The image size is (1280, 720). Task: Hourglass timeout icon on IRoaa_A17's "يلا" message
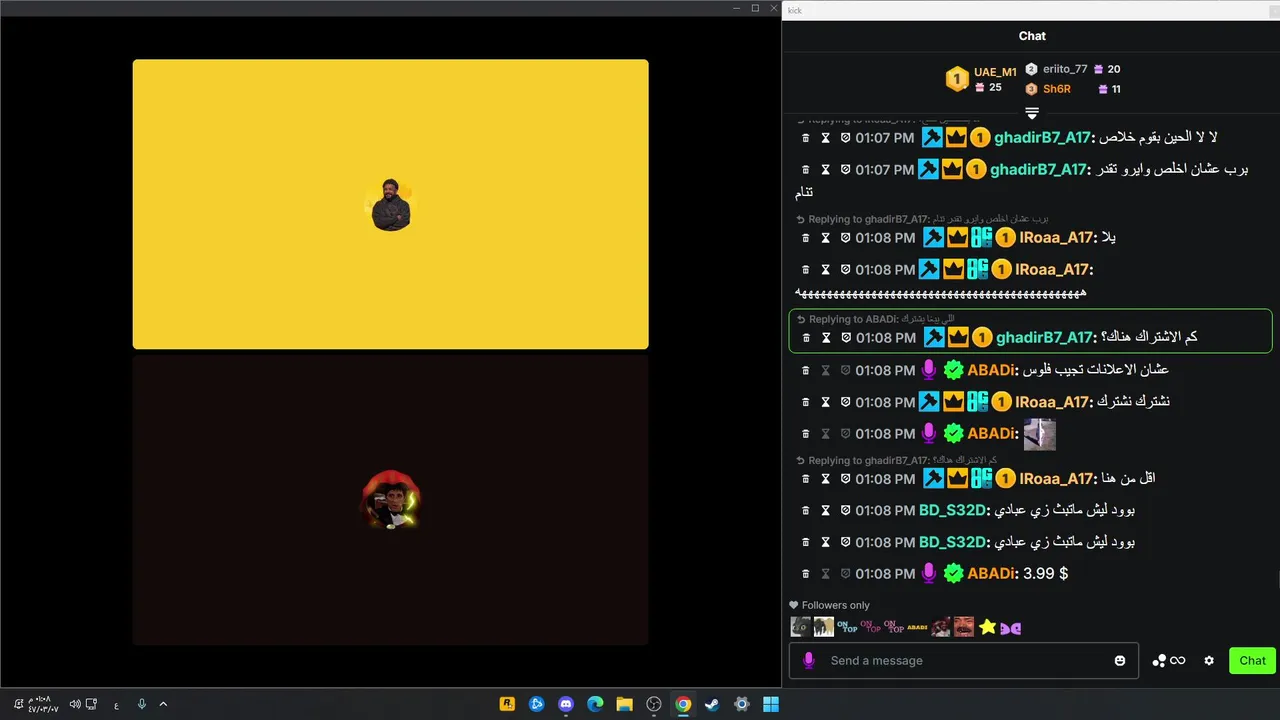click(x=826, y=238)
